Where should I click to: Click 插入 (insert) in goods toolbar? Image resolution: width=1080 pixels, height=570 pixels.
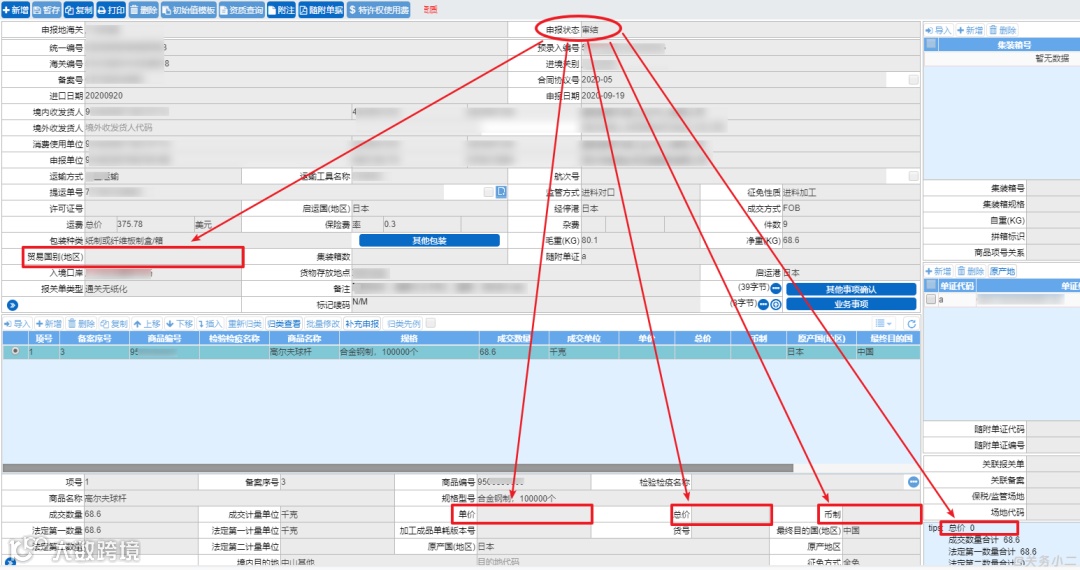point(210,324)
